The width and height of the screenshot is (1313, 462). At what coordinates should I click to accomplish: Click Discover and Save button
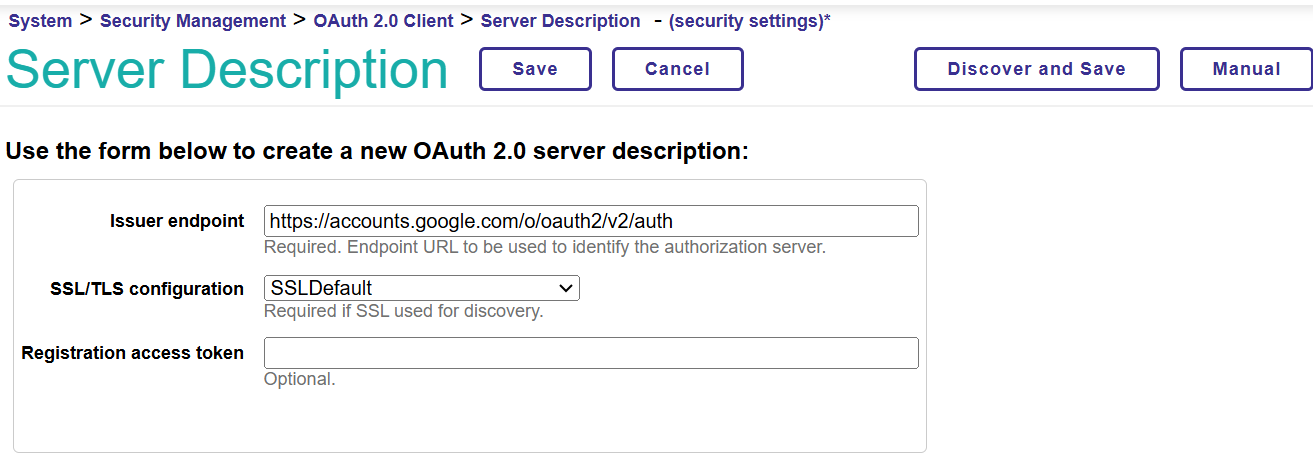[1036, 69]
